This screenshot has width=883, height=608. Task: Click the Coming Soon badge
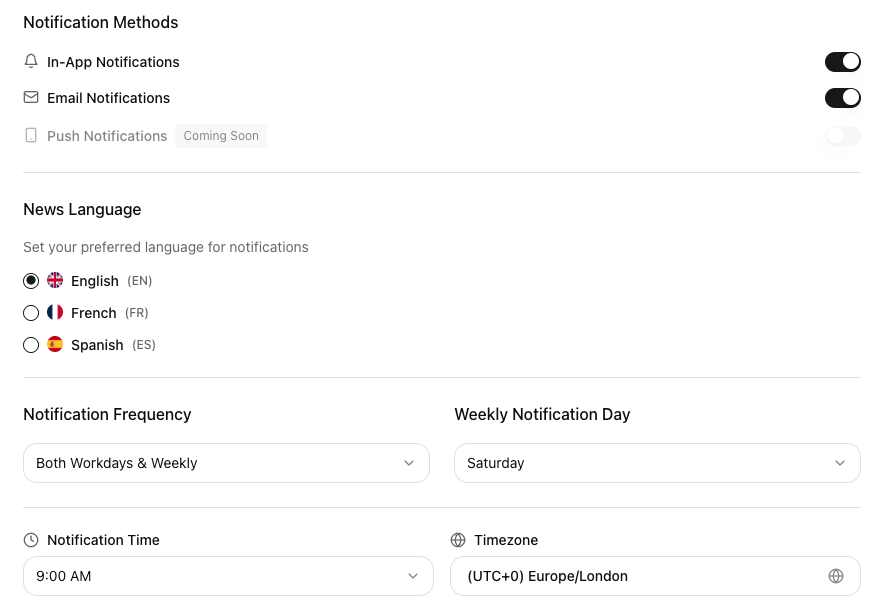221,136
